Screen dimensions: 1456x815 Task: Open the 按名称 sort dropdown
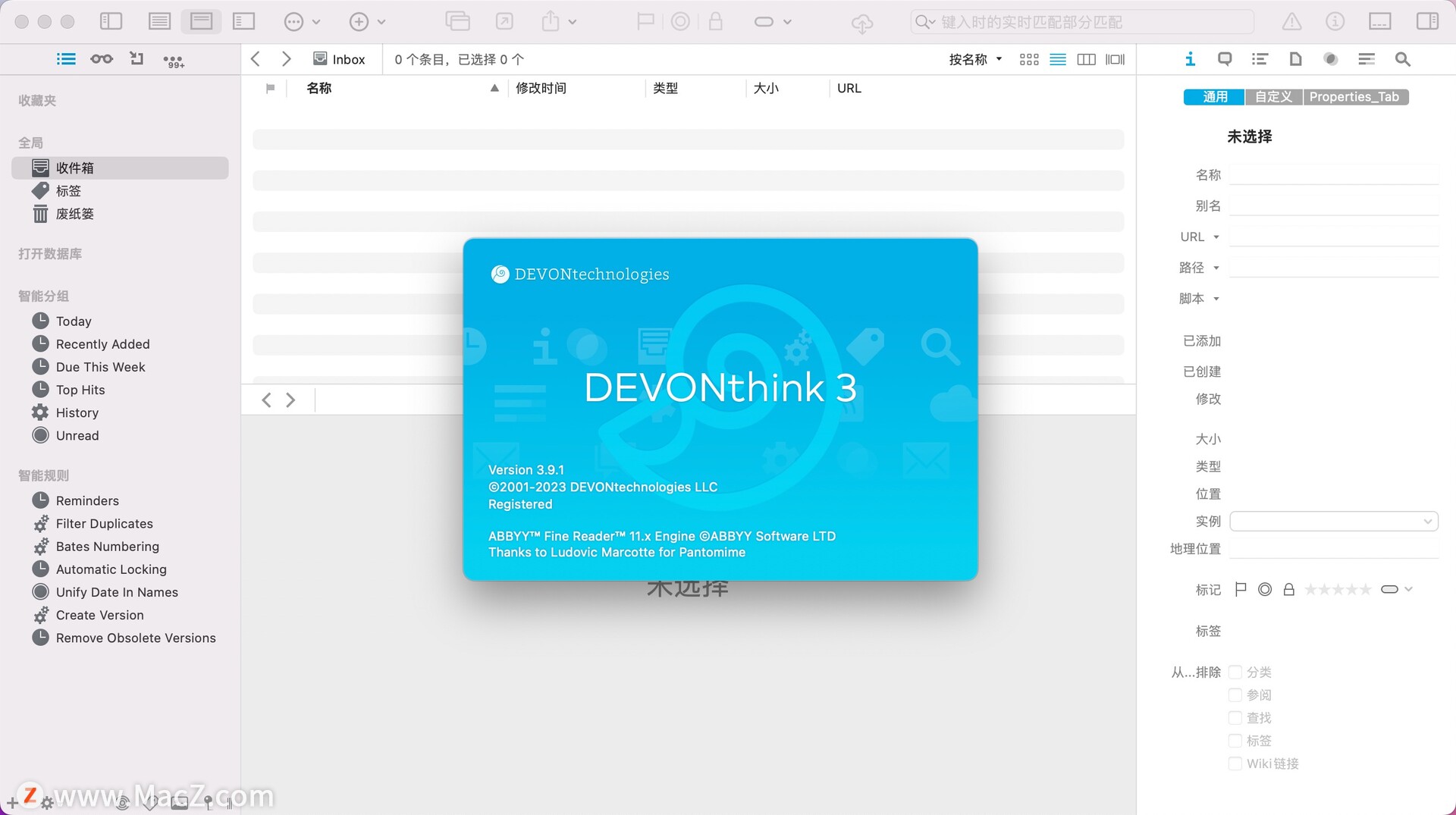[x=975, y=59]
